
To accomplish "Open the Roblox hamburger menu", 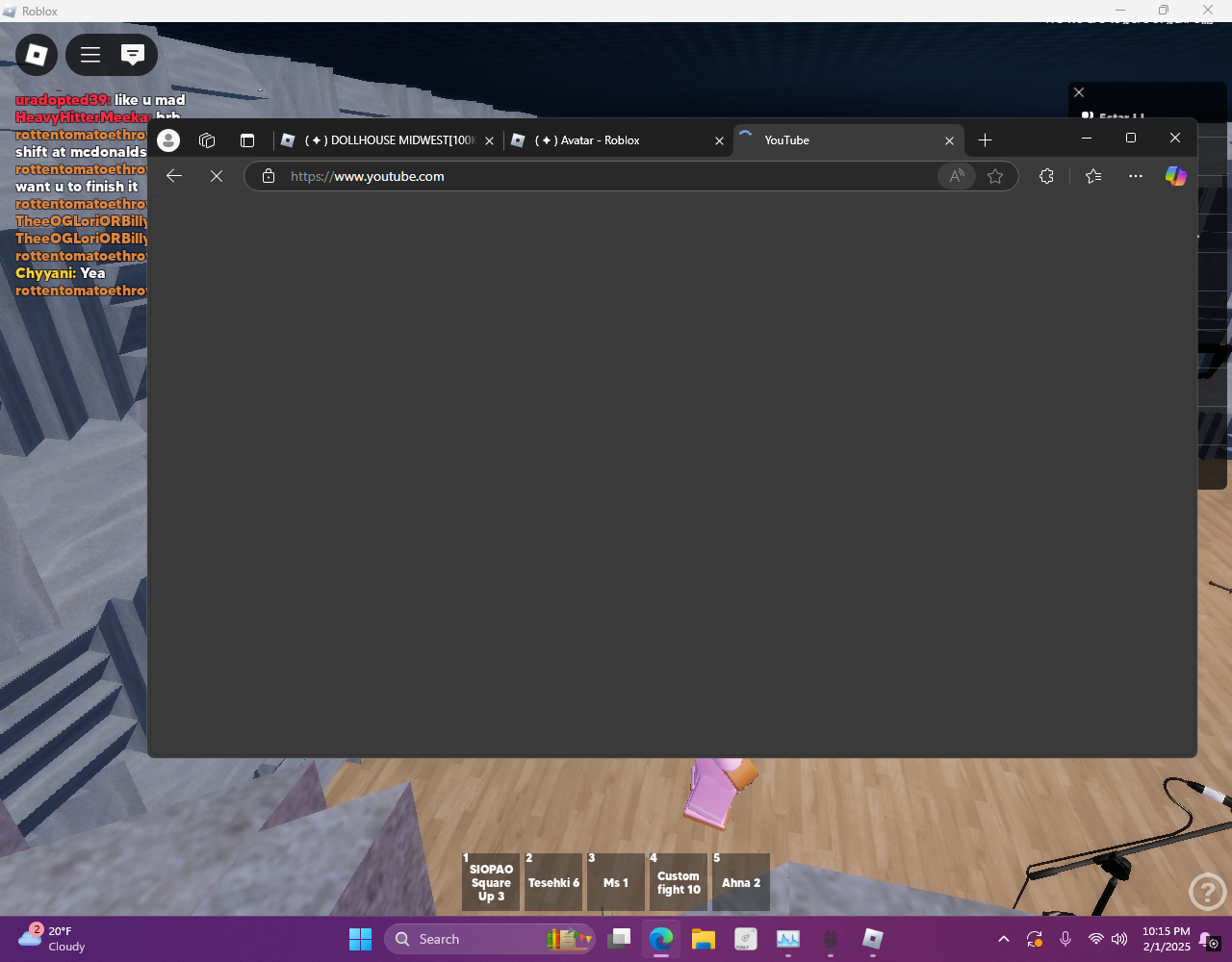I will (90, 55).
